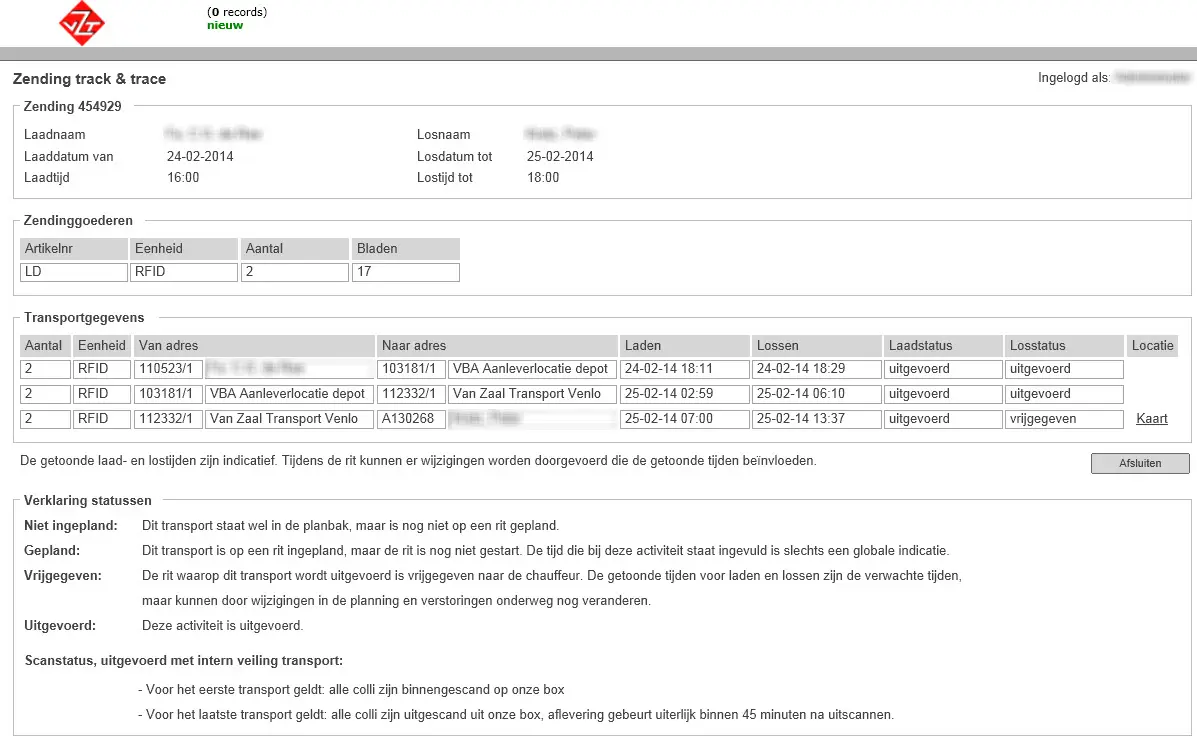Select the Lossen column header
1197x742 pixels.
pyautogui.click(x=816, y=346)
